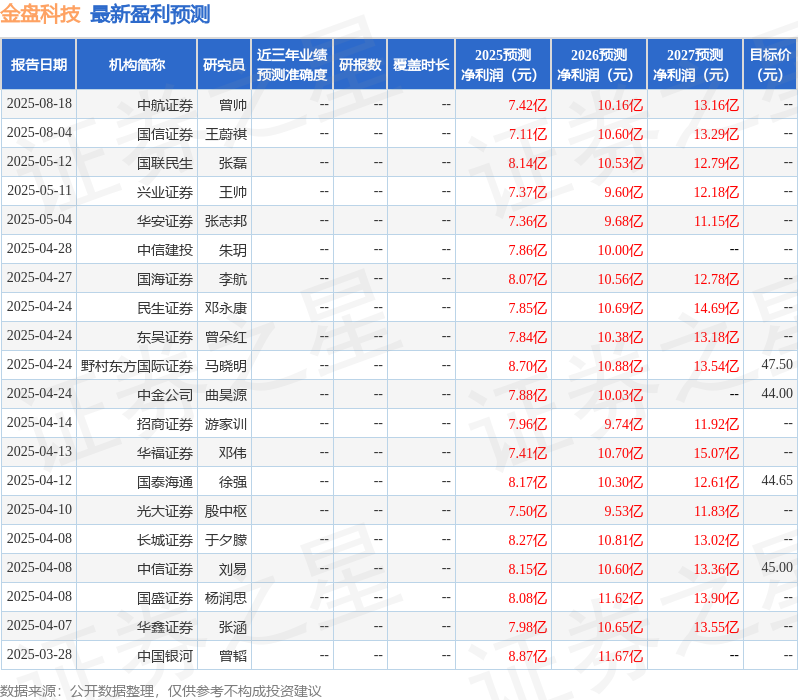This screenshot has width=798, height=700.
Task: Select institution 国联民生
Action: (x=165, y=163)
